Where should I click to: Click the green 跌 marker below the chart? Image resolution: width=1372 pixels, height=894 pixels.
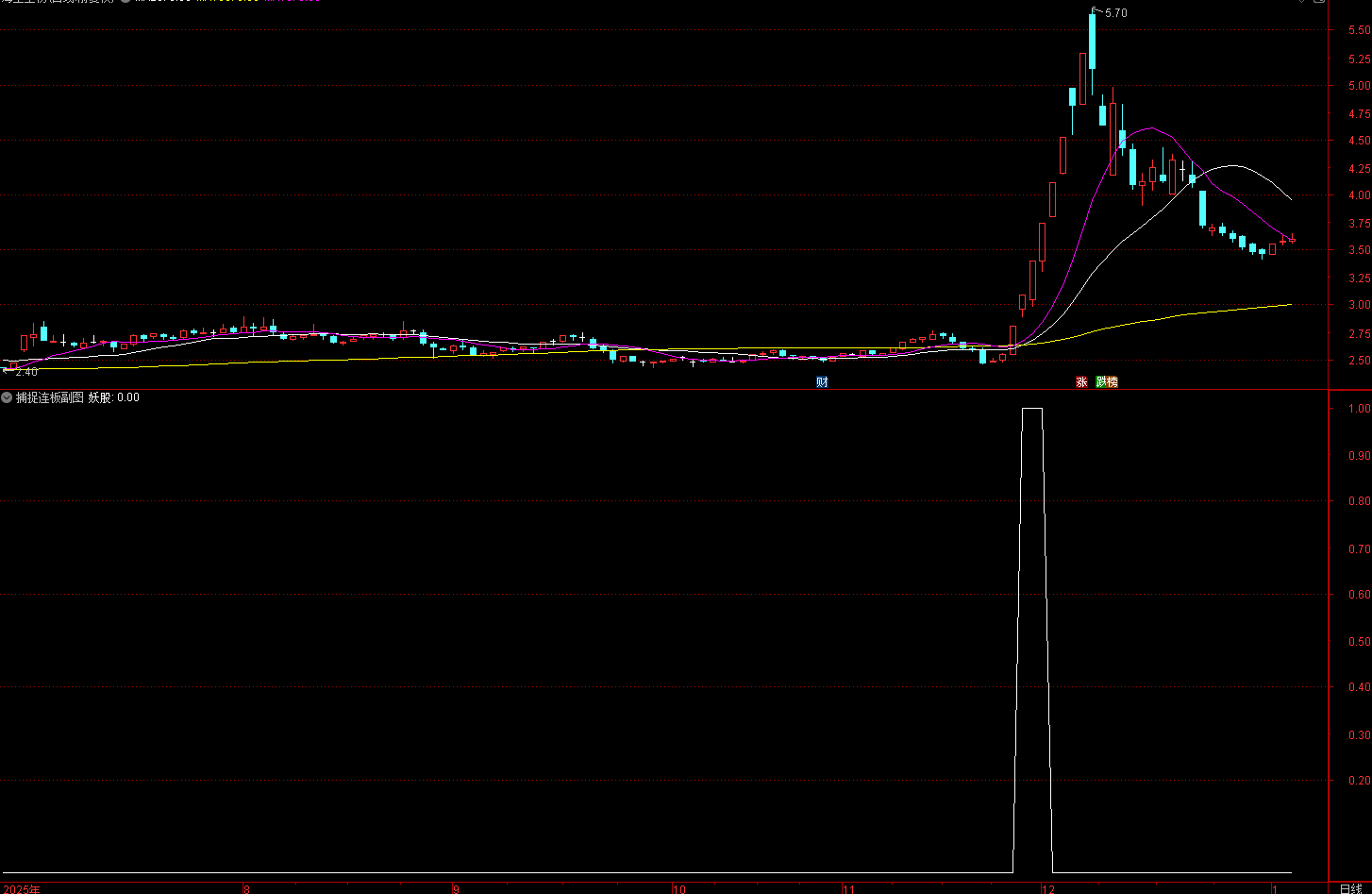coord(1101,382)
